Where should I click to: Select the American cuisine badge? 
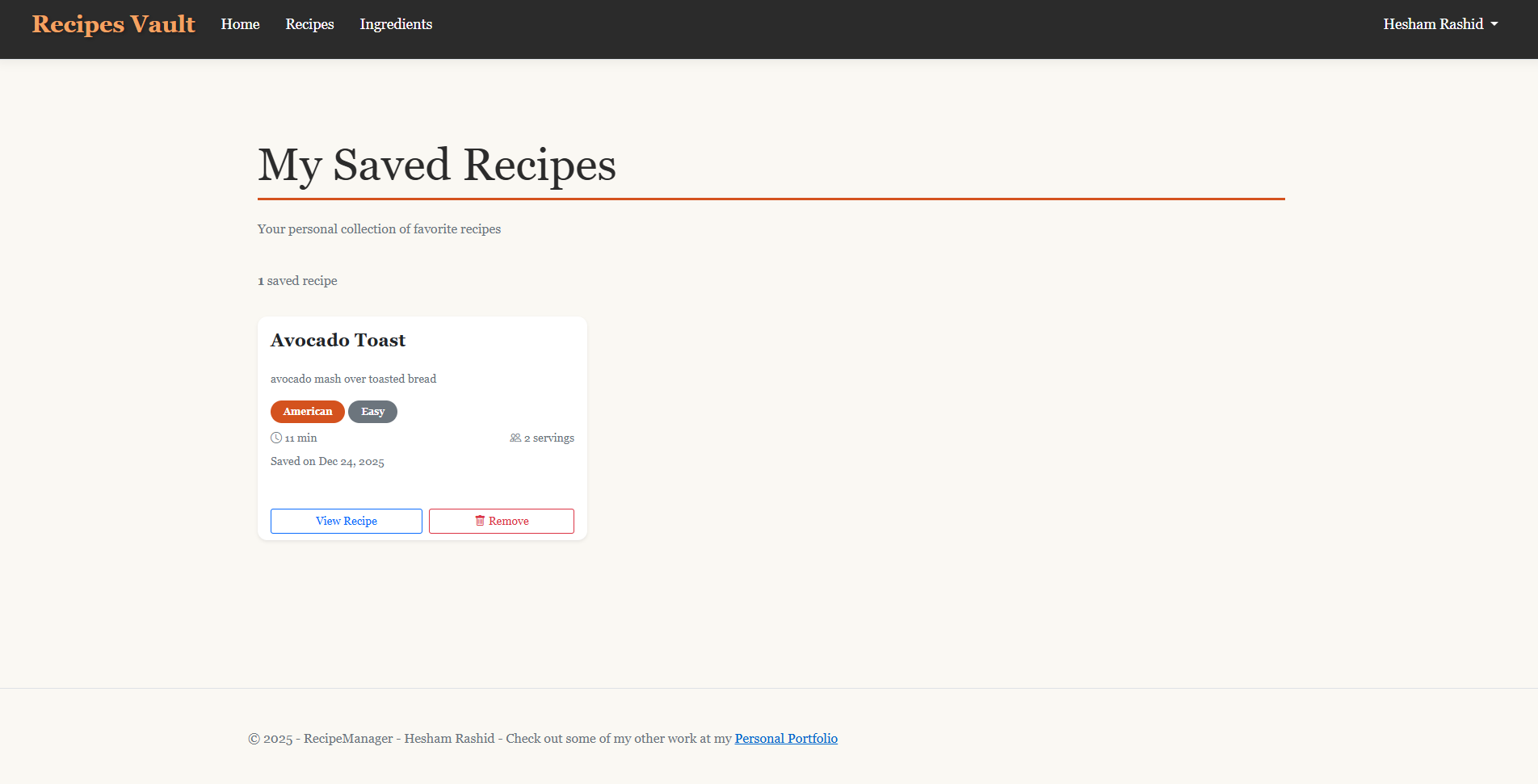tap(307, 411)
